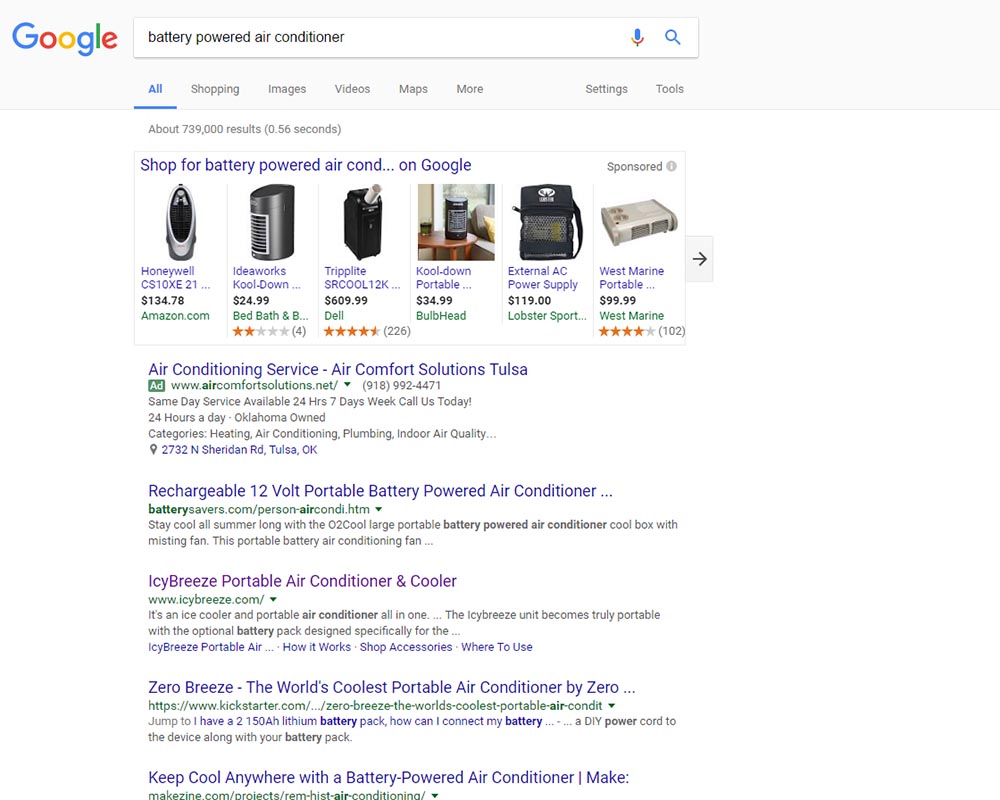Viewport: 1000px width, 800px height.
Task: Click the $134.78 price
Action: point(163,300)
